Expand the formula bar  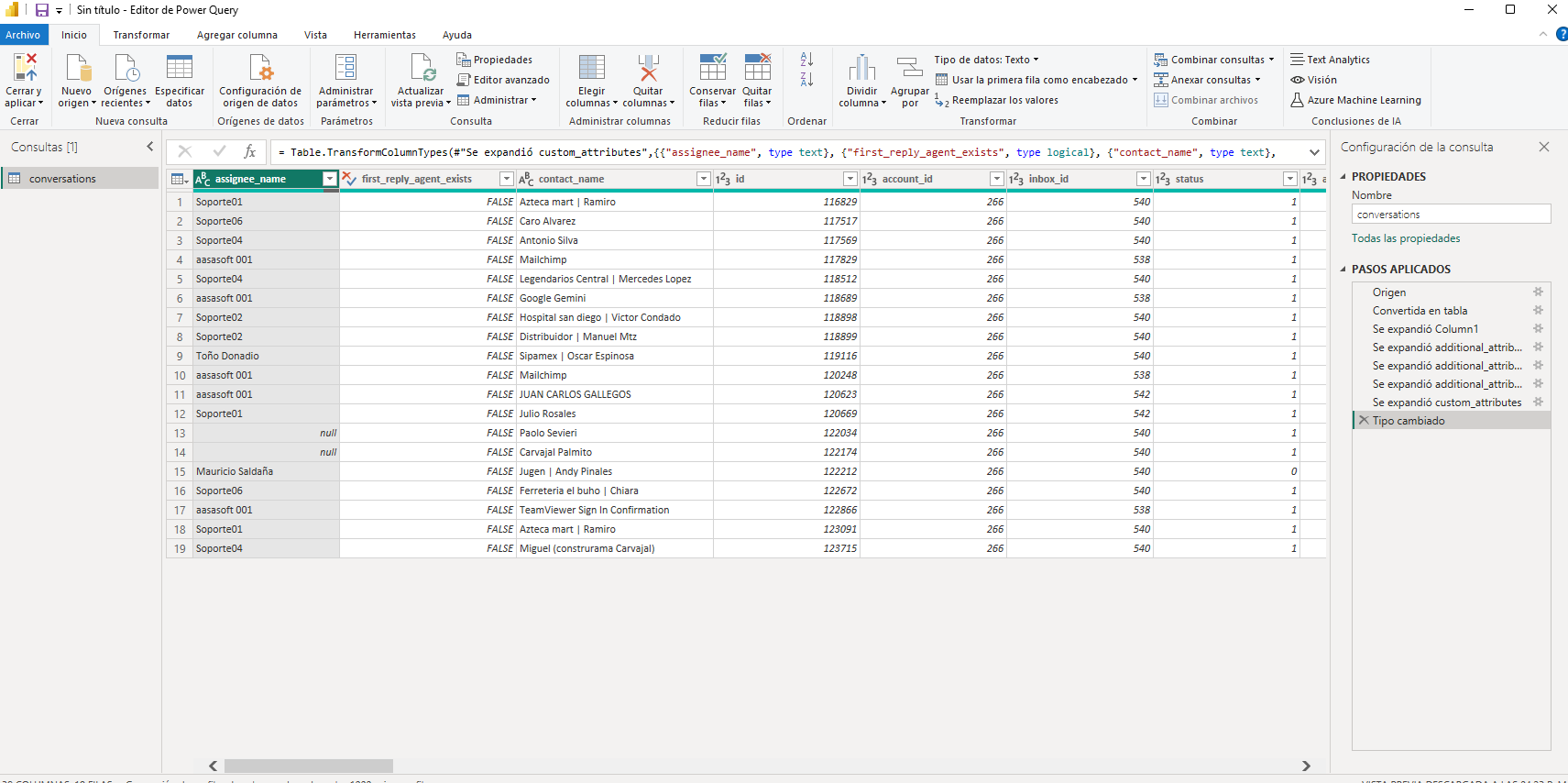click(1315, 152)
